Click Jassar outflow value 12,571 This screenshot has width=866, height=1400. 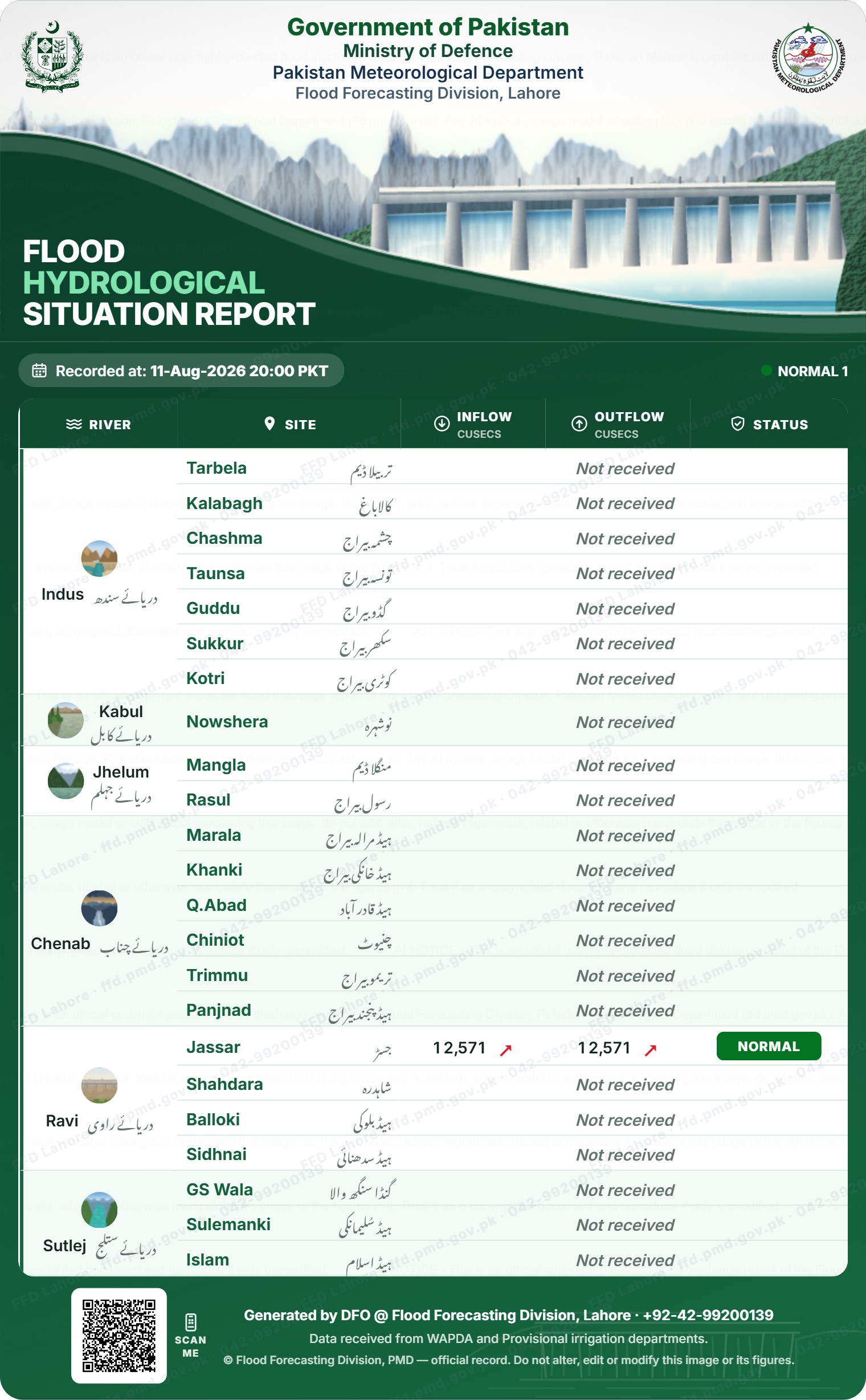click(x=604, y=1048)
